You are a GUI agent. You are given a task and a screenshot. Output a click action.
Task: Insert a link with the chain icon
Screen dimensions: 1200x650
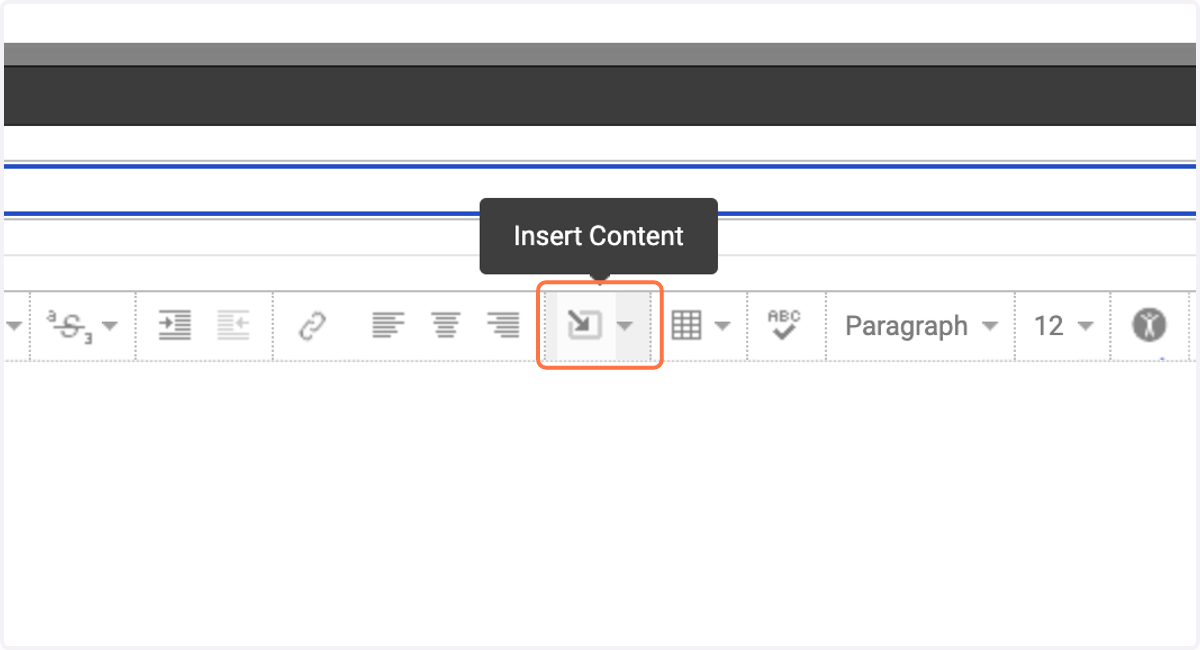coord(314,325)
